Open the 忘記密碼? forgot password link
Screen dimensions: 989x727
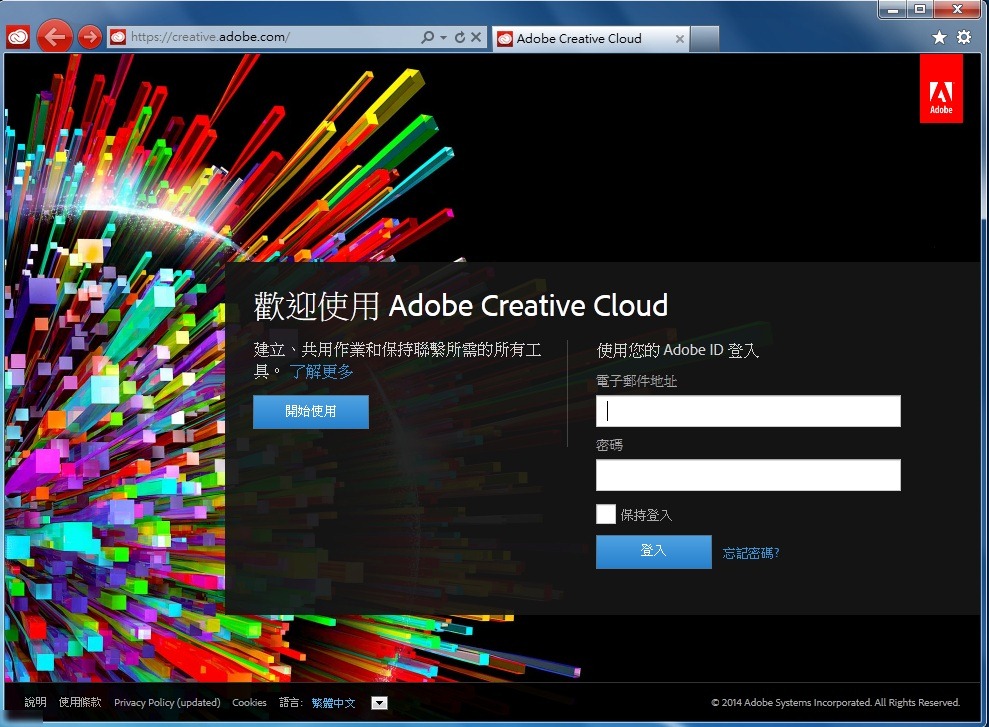tap(751, 553)
